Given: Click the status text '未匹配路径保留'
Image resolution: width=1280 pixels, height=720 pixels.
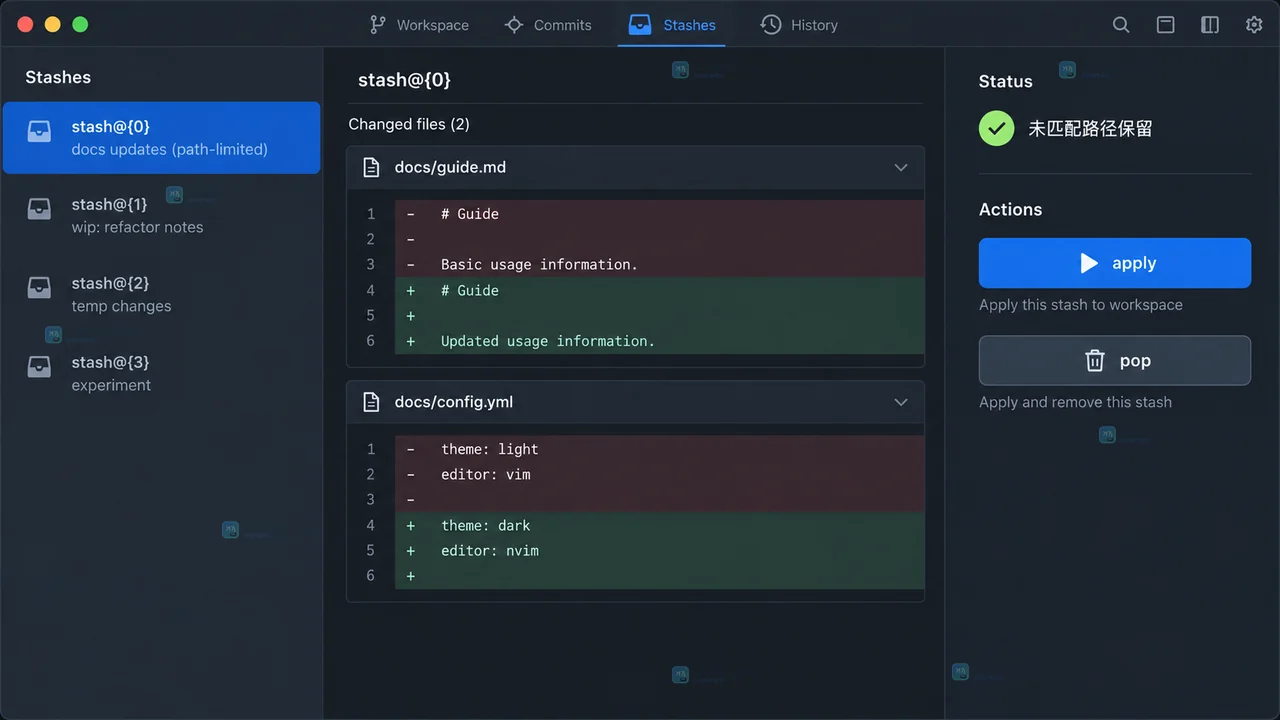Looking at the screenshot, I should tap(1090, 129).
